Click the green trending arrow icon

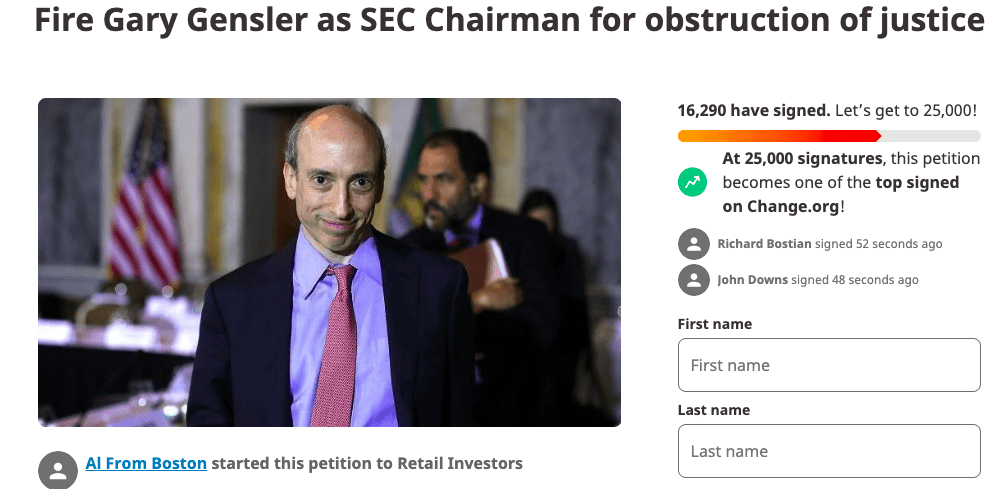692,182
